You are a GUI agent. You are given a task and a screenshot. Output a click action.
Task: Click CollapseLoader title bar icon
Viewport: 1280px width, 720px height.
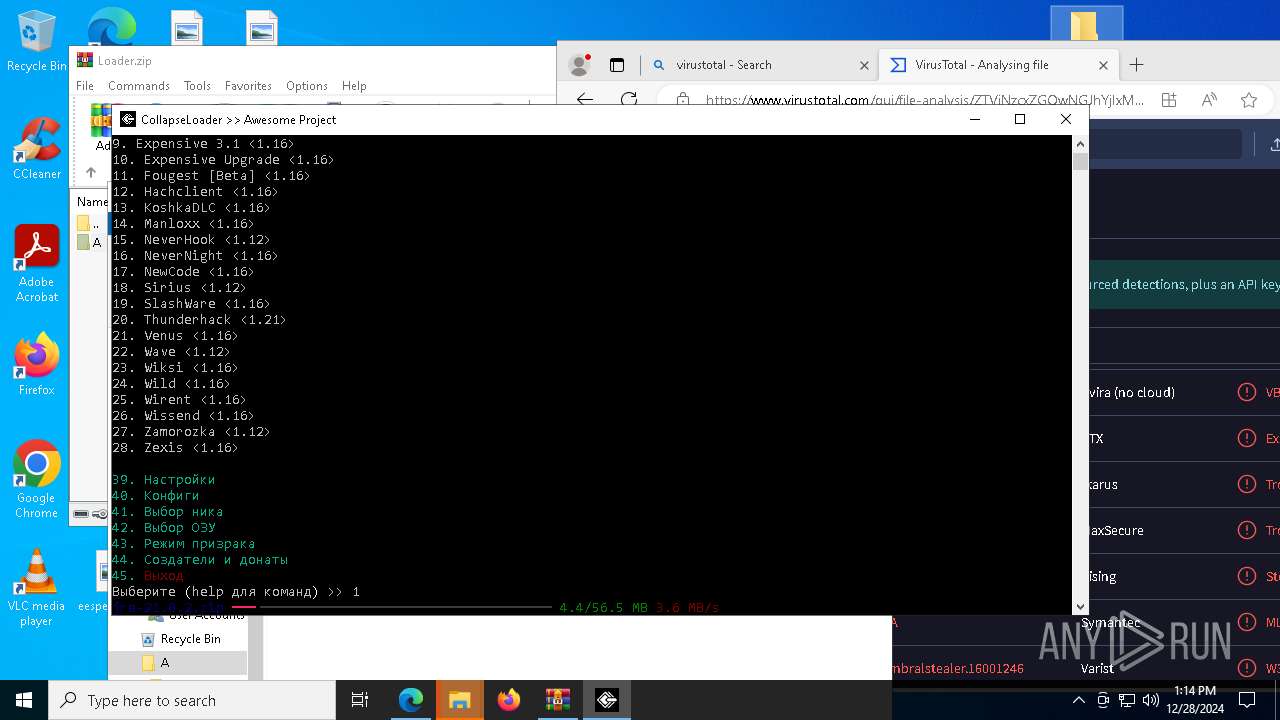pos(127,119)
